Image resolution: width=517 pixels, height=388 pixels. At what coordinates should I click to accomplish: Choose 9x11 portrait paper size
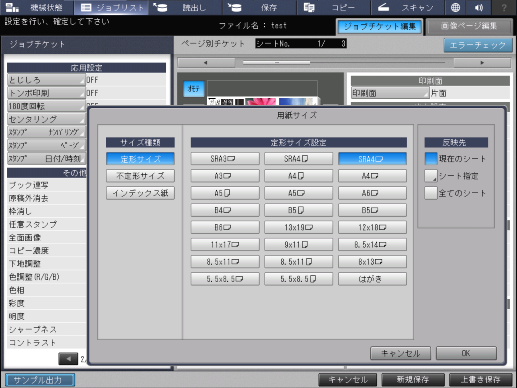point(299,244)
